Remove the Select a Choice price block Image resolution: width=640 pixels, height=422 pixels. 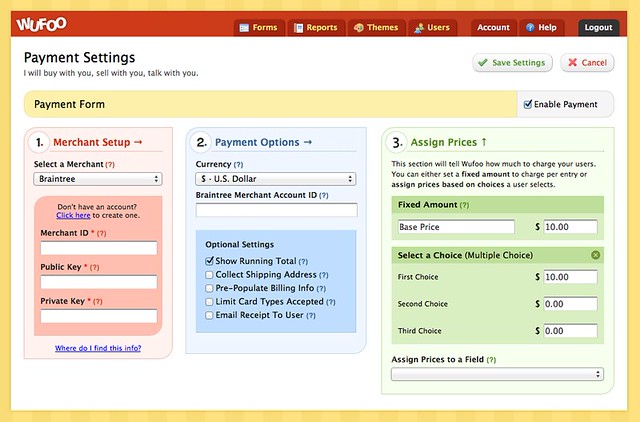(x=596, y=255)
